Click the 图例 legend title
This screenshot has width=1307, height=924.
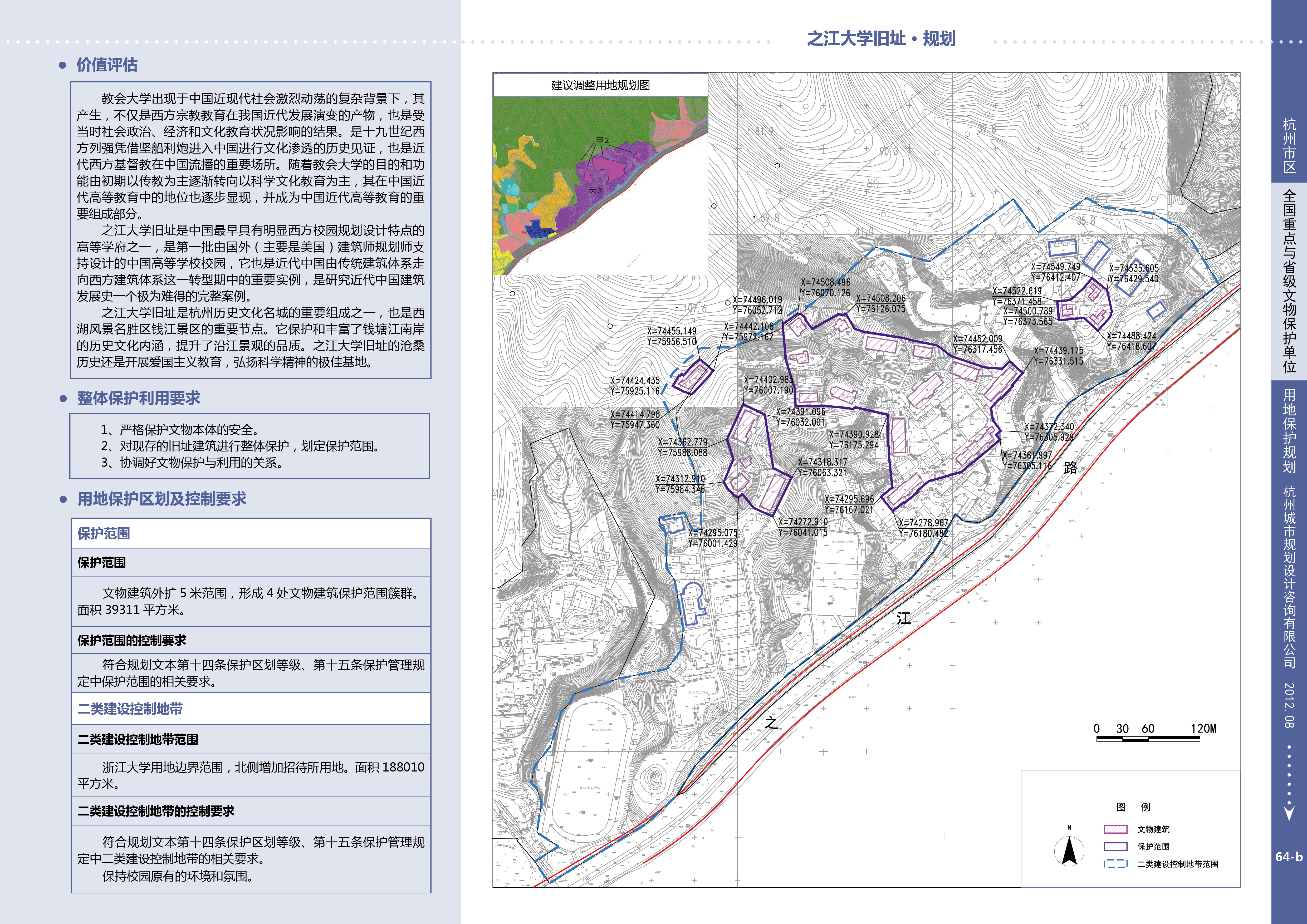(1133, 807)
